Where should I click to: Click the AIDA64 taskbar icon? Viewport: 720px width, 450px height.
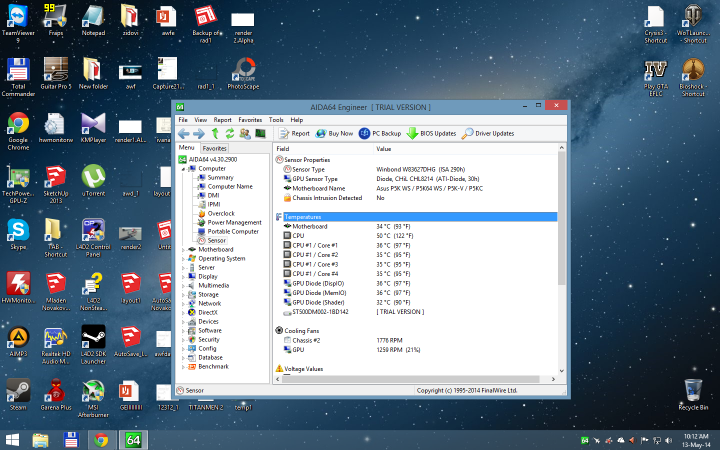[133, 440]
